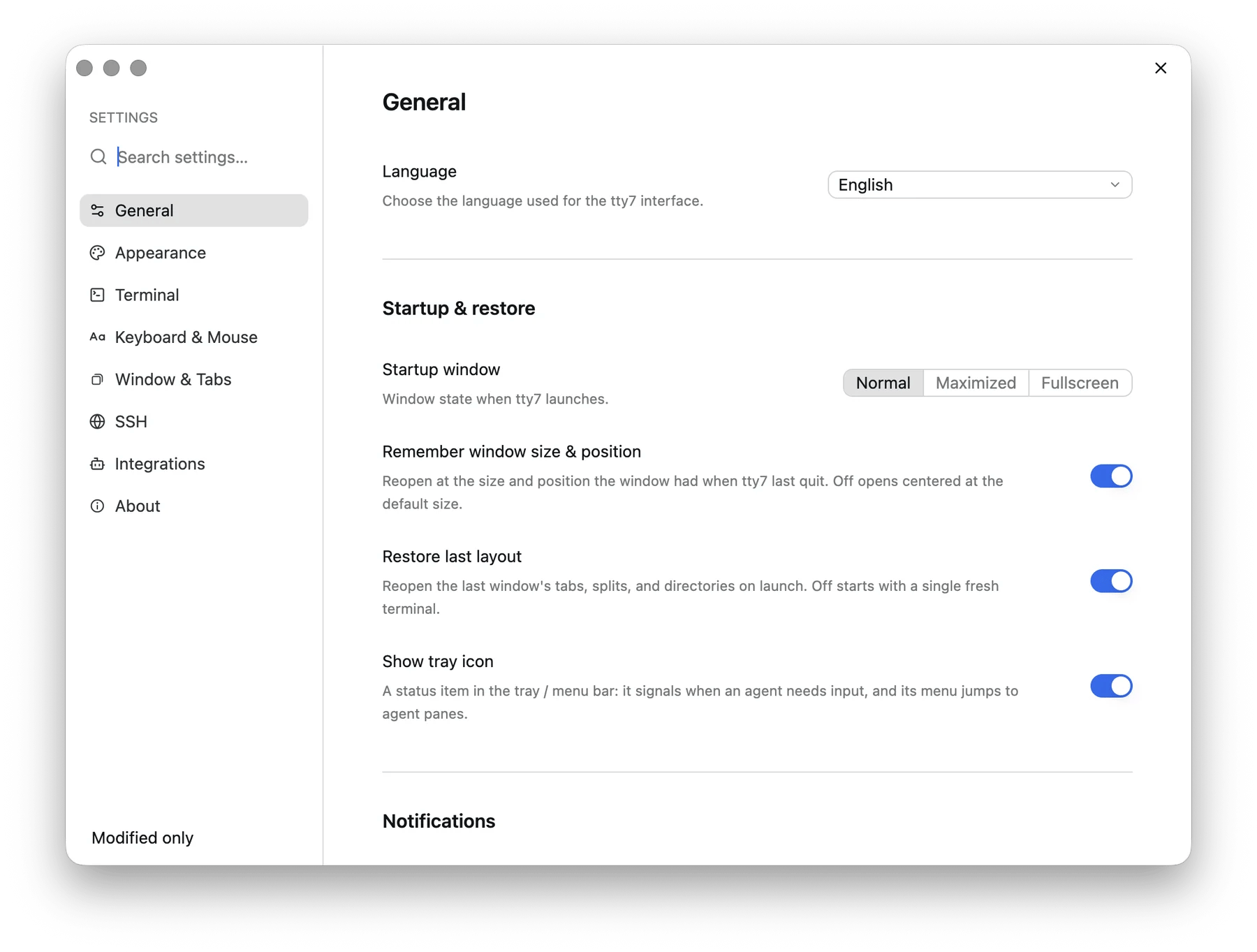Open Window & Tabs settings
This screenshot has width=1257, height=952.
(194, 379)
